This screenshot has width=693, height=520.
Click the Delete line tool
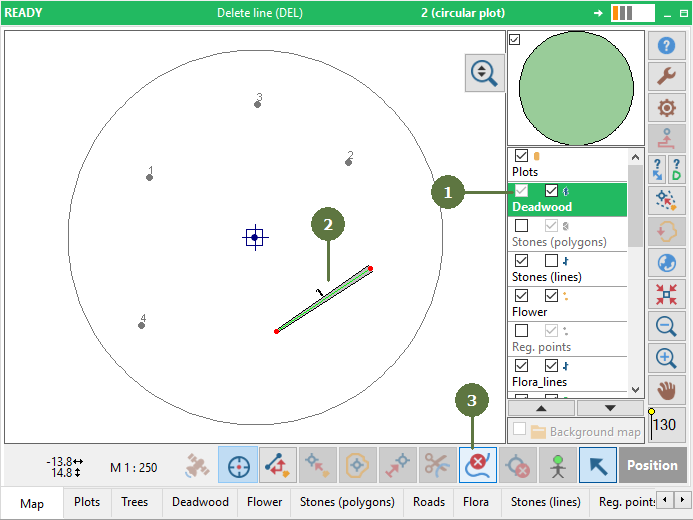(x=478, y=465)
